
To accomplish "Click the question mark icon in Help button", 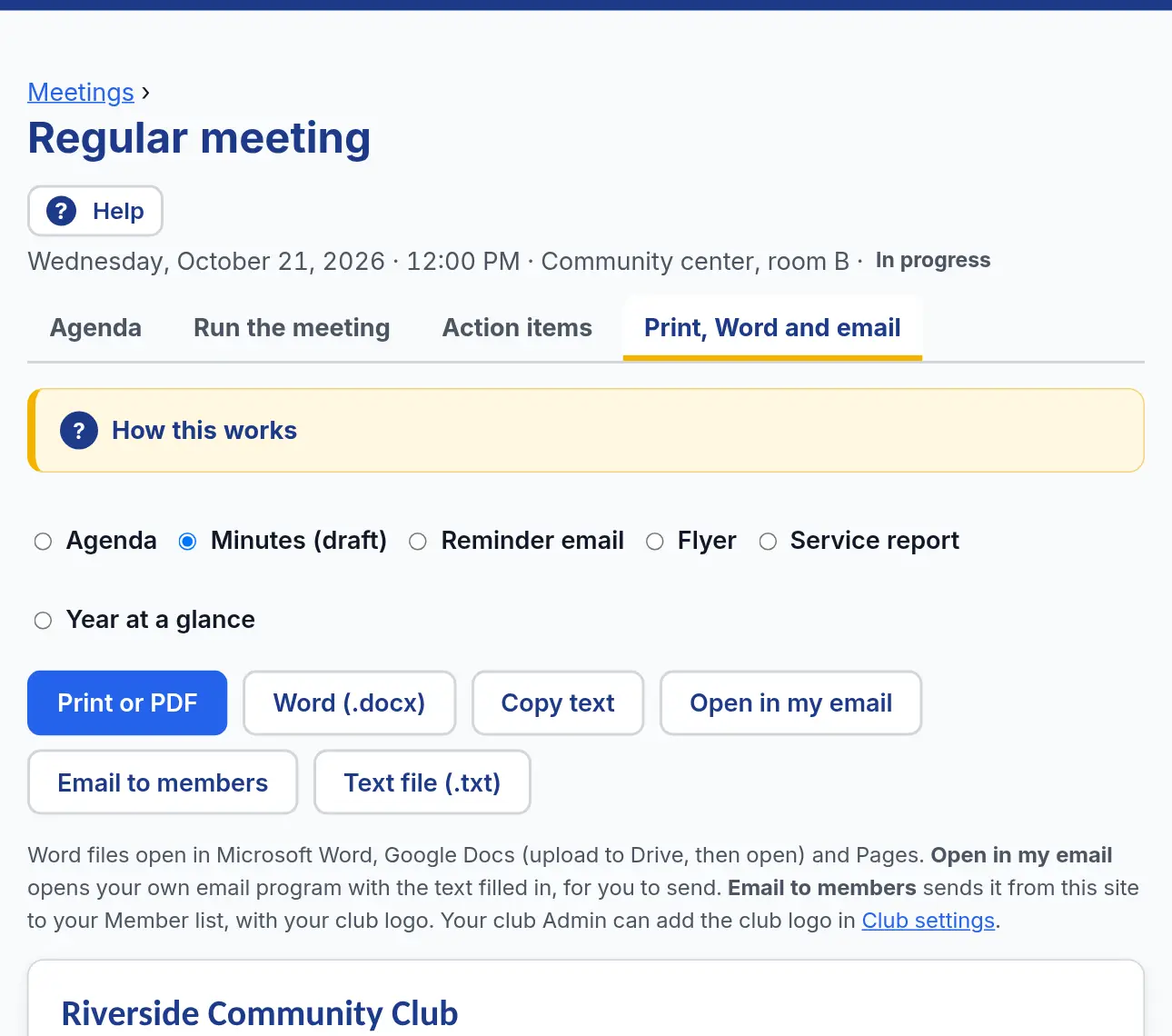I will [x=61, y=211].
